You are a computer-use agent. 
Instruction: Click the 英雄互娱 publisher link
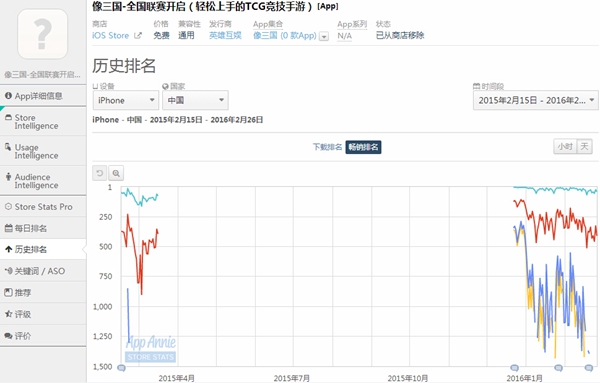click(225, 36)
